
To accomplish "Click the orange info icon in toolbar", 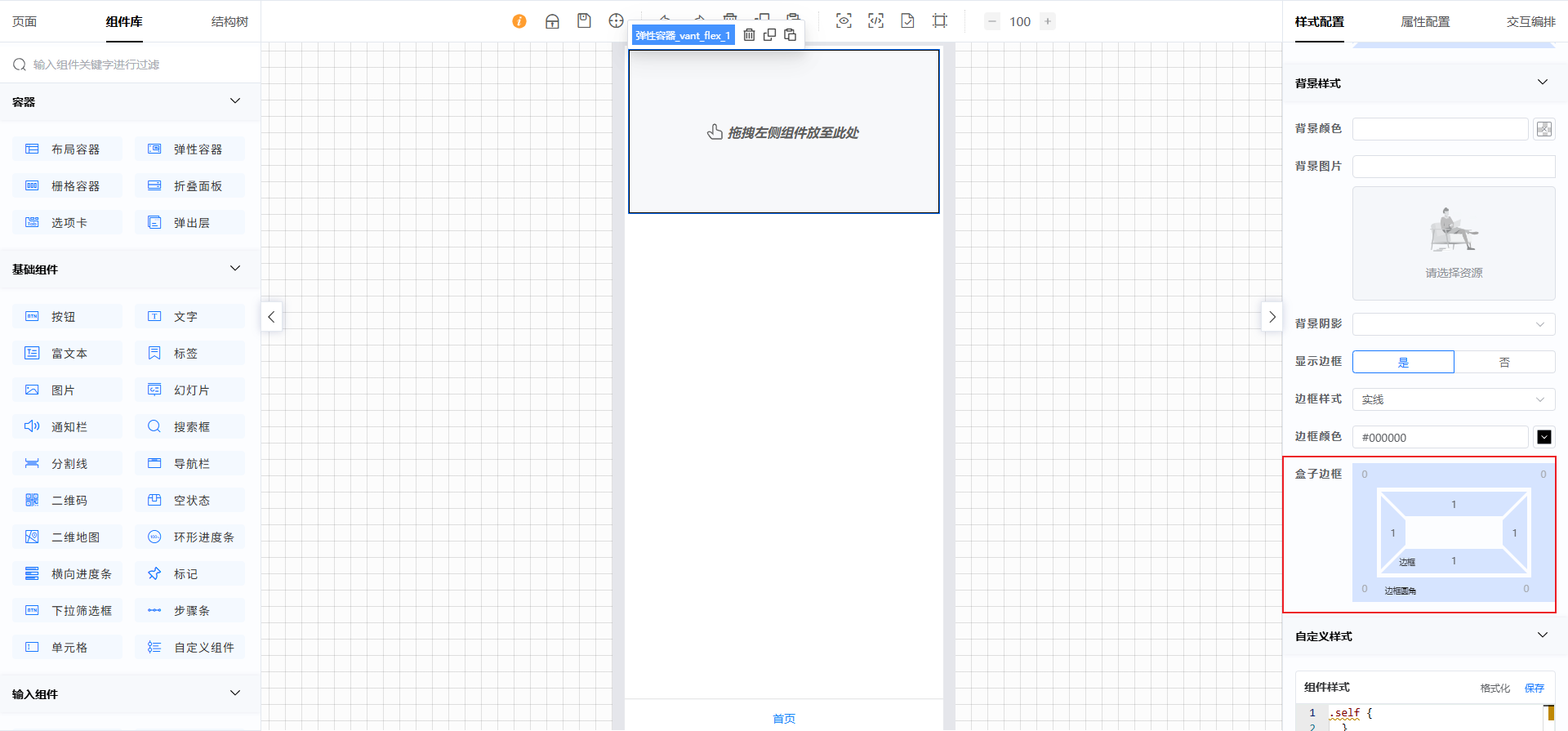I will 519,21.
